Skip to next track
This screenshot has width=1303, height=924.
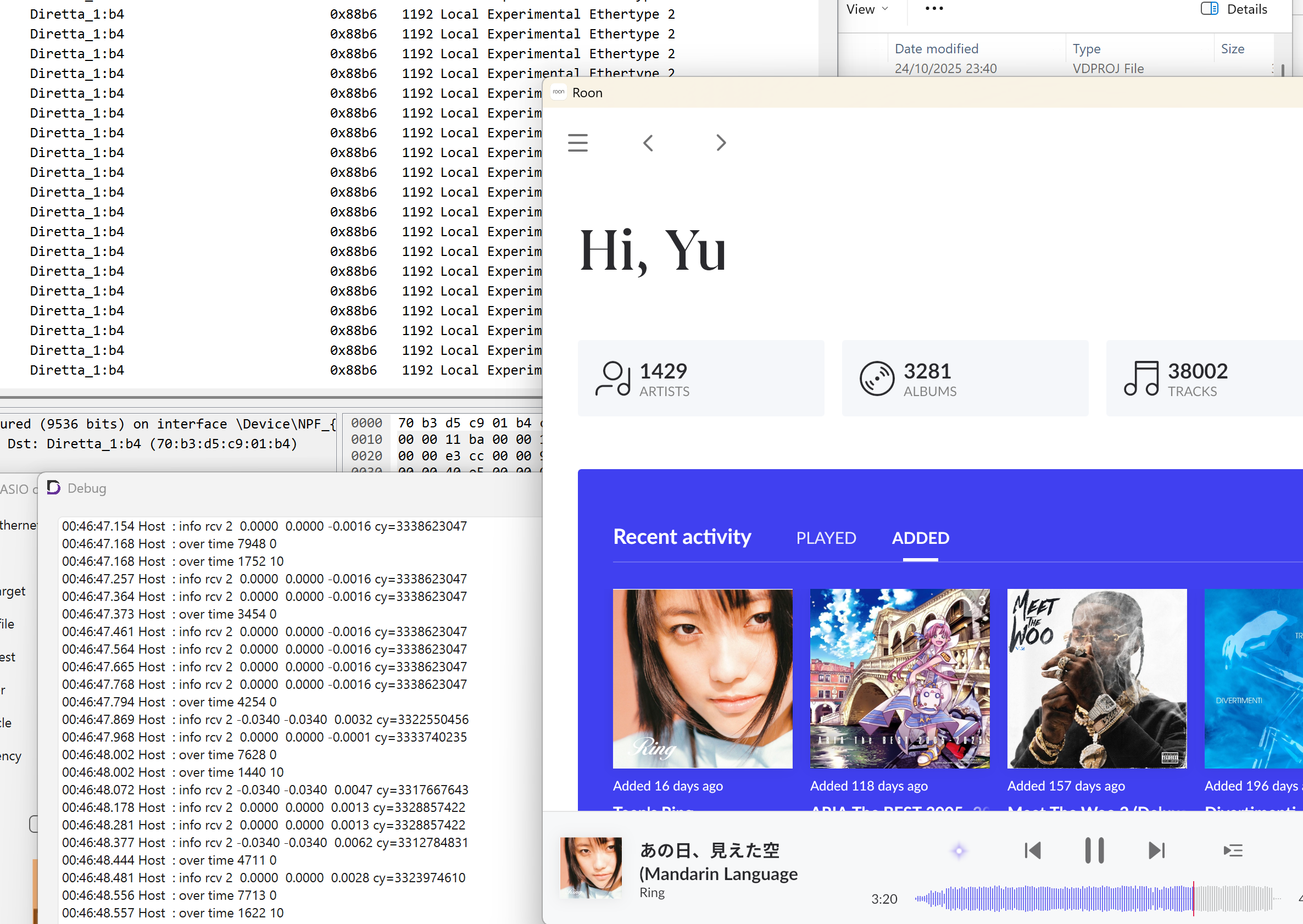(1156, 850)
